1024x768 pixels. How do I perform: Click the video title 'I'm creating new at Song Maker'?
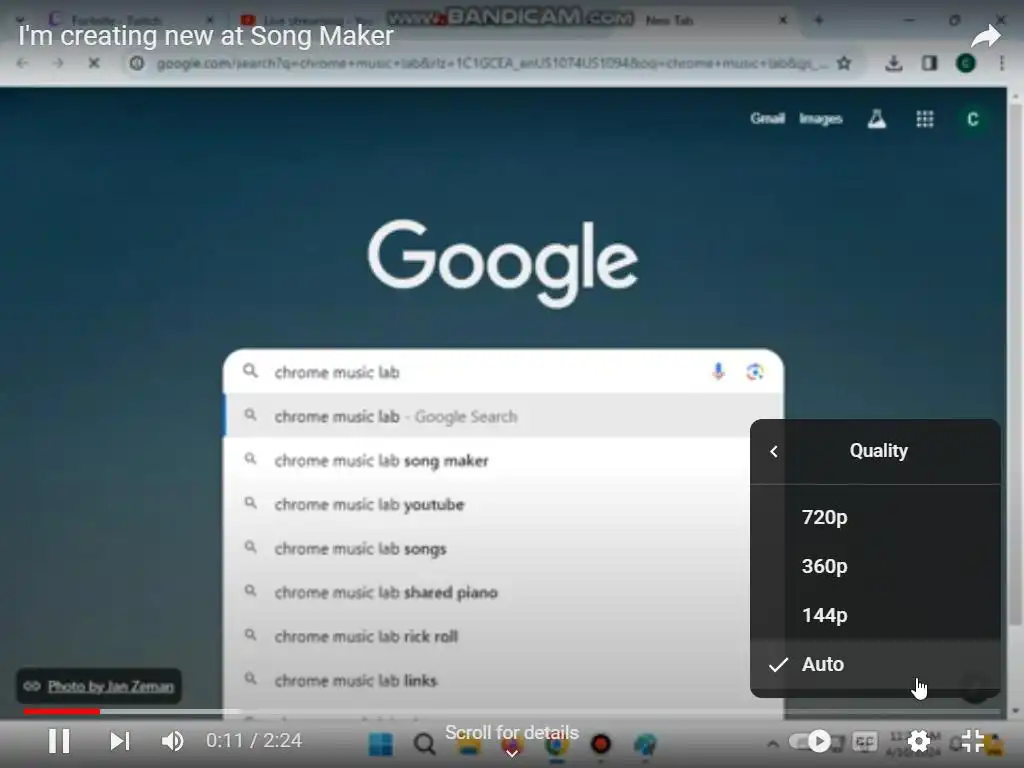click(x=206, y=36)
